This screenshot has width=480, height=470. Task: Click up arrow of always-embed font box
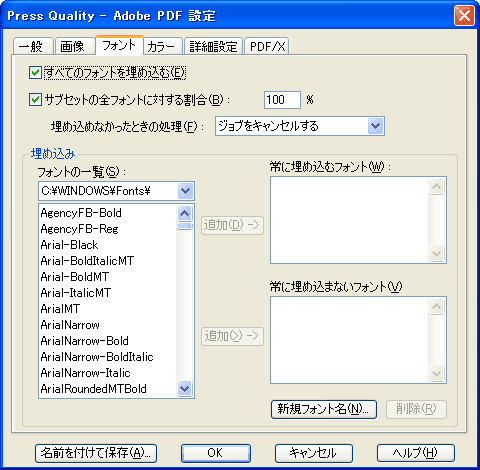coord(437,186)
